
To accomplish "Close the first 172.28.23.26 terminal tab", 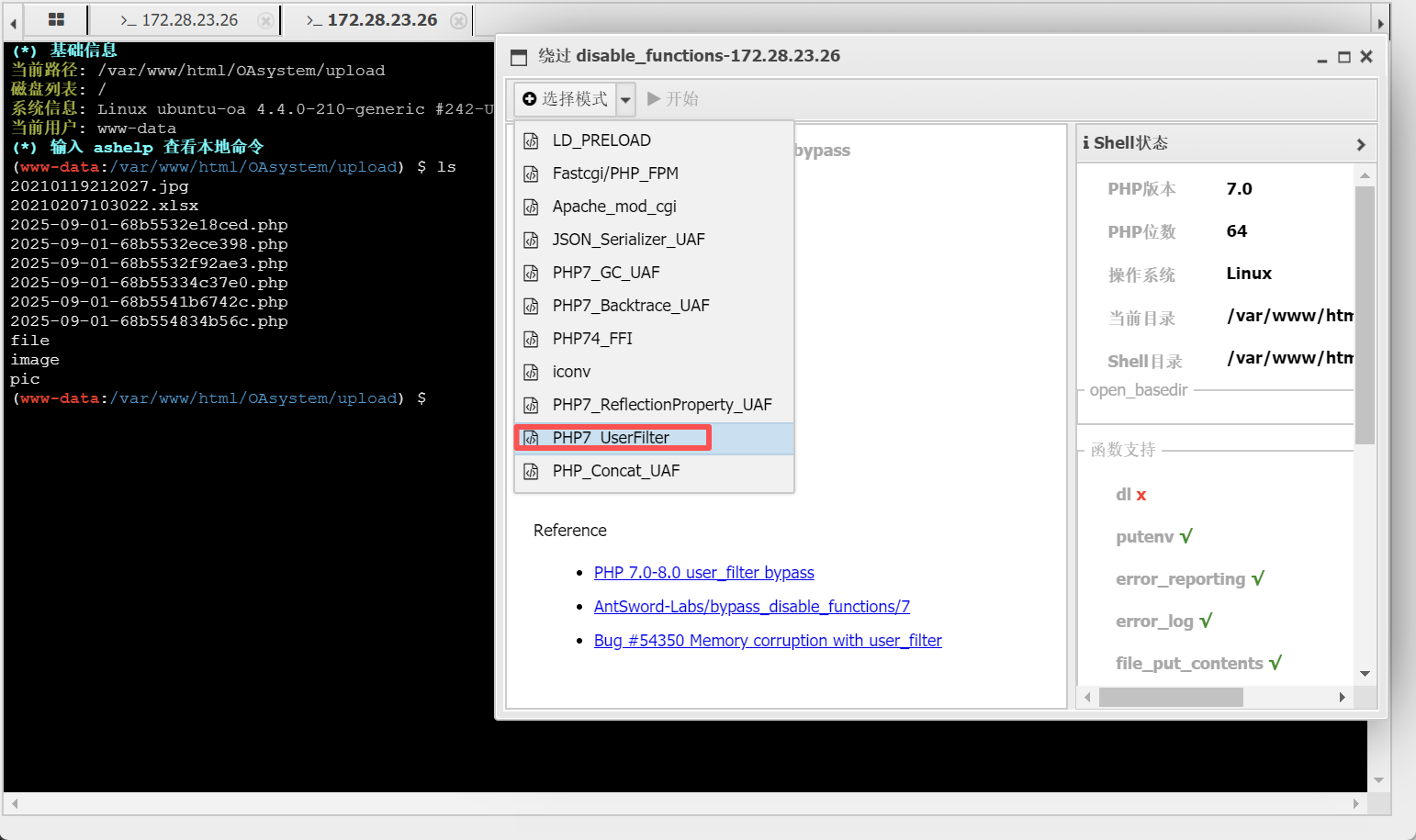I will [x=265, y=20].
